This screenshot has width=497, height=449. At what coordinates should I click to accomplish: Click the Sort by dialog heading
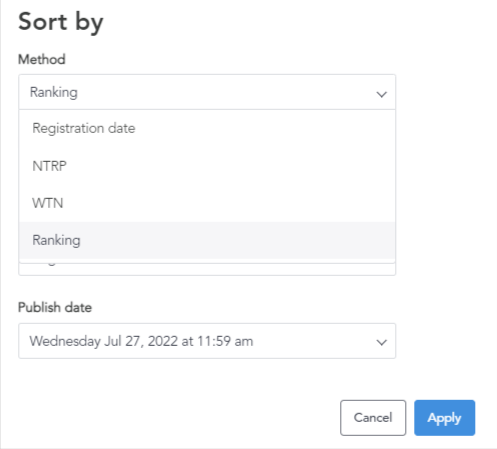pos(61,22)
